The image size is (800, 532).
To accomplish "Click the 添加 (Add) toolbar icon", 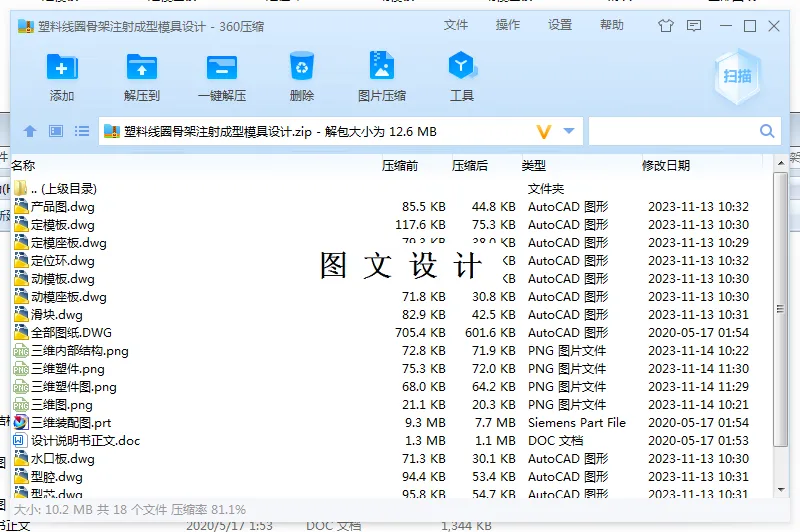I will pyautogui.click(x=62, y=67).
